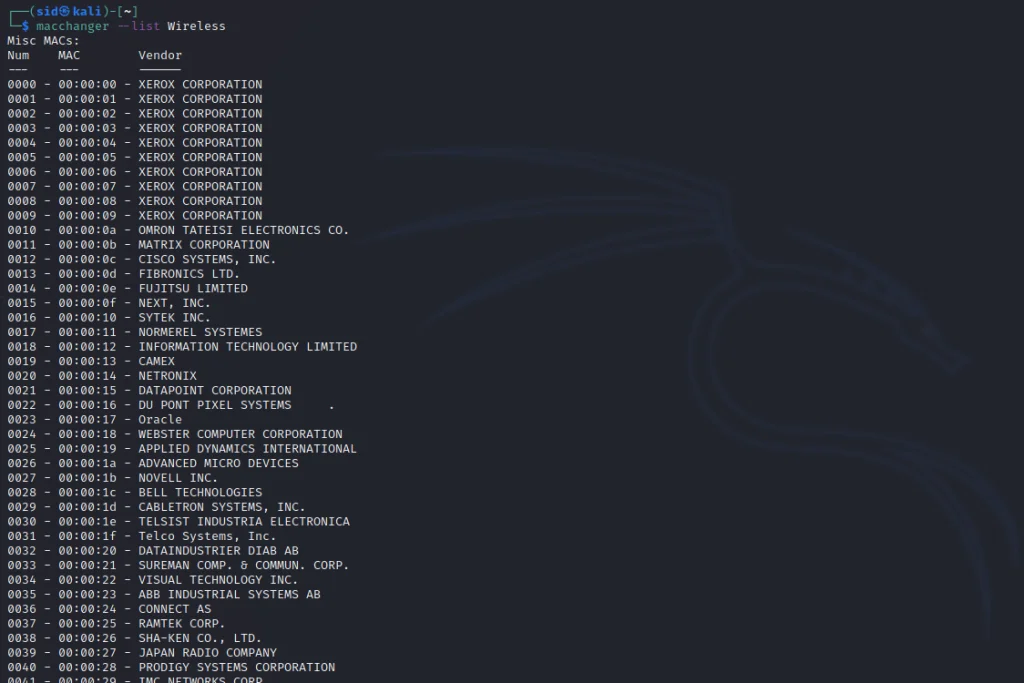Click the Misc MACs heading line
Screen dimensions: 1024x683
(43, 40)
